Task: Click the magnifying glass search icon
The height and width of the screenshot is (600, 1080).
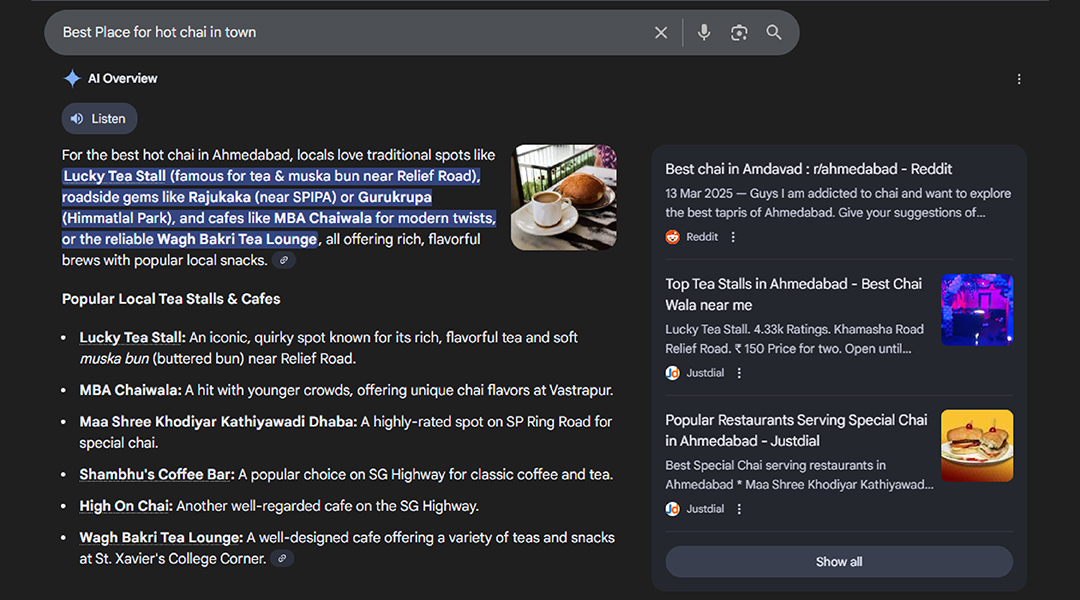Action: [x=774, y=33]
